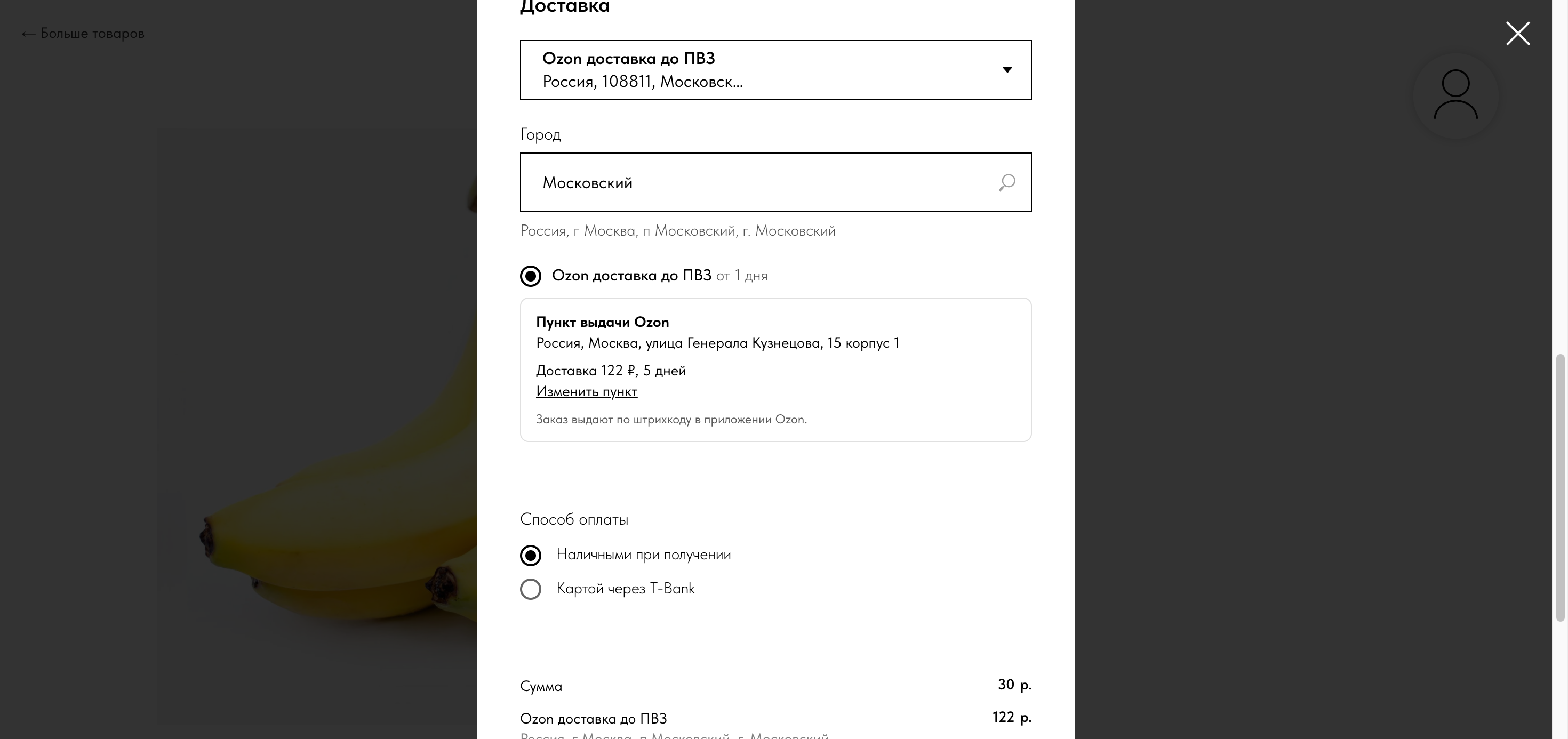Click the dropdown arrow in delivery selector
The height and width of the screenshot is (739, 1568).
tap(1007, 69)
